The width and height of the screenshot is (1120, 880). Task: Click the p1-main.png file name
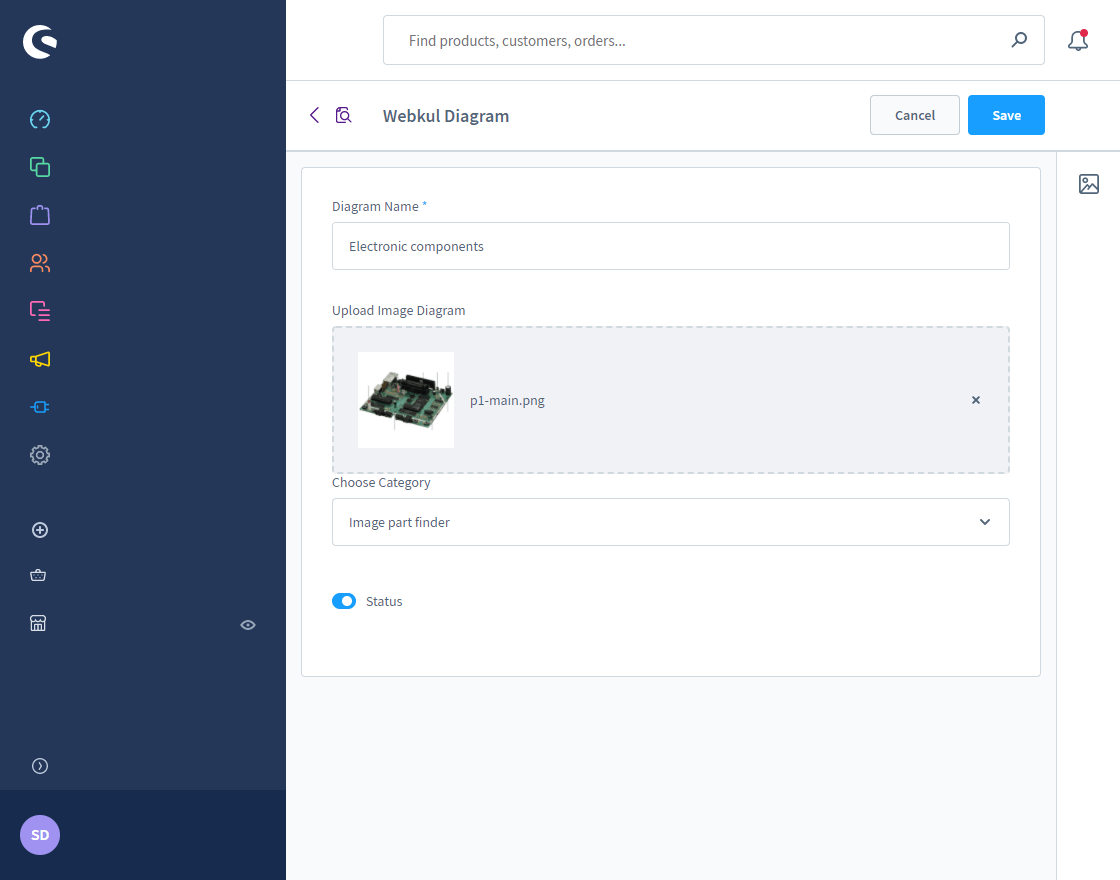coord(507,401)
